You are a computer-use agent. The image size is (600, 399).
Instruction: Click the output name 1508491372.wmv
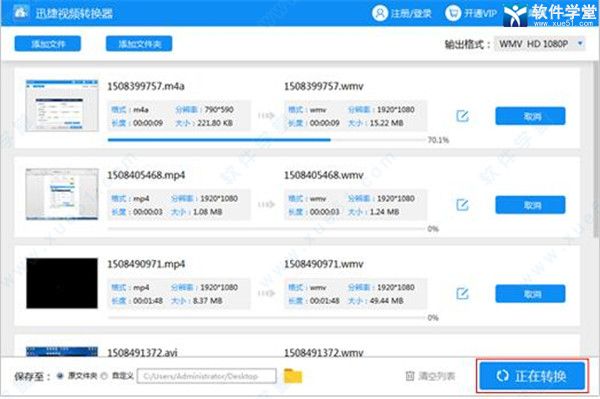point(323,352)
